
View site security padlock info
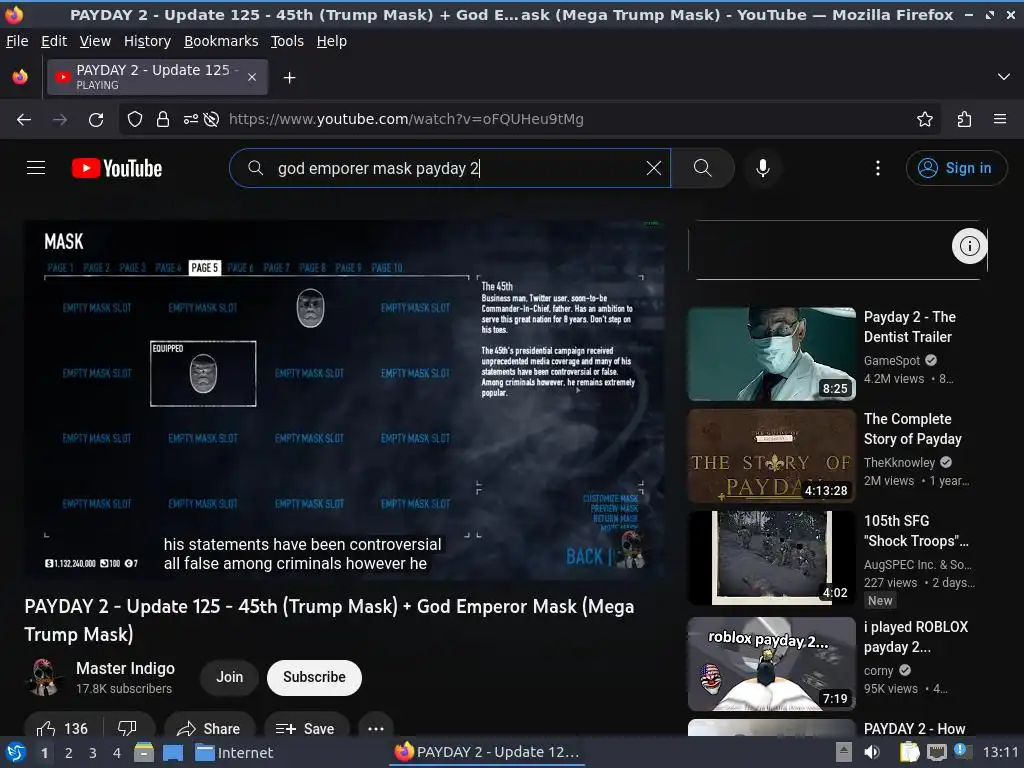coord(163,119)
